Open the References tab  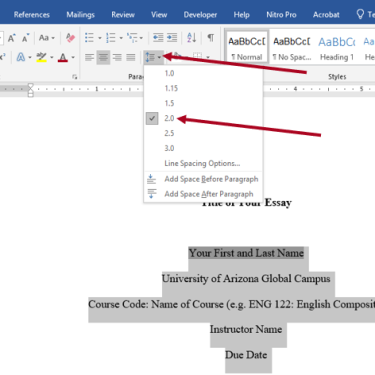pos(32,15)
